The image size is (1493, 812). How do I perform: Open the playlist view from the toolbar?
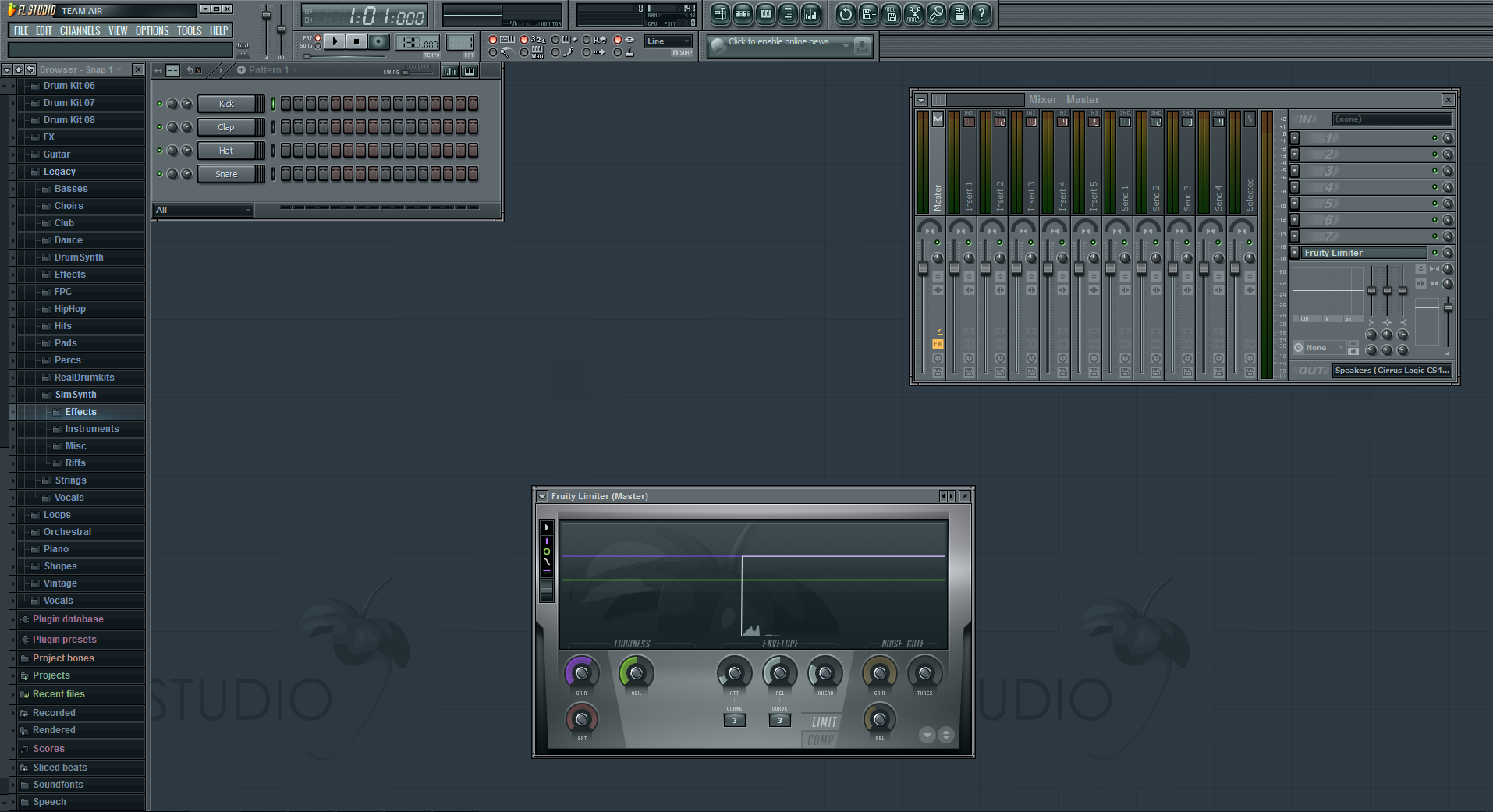[x=720, y=14]
